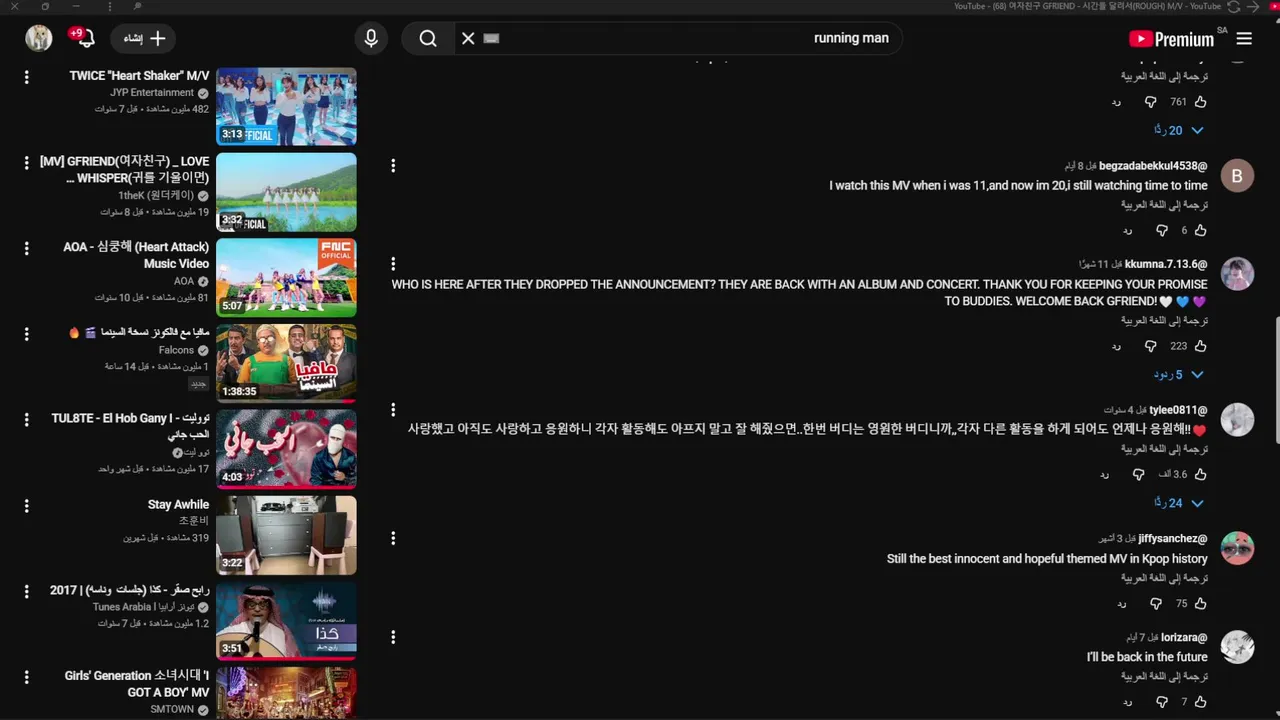Start voice search with microphone
This screenshot has height=720, width=1280.
pos(371,38)
